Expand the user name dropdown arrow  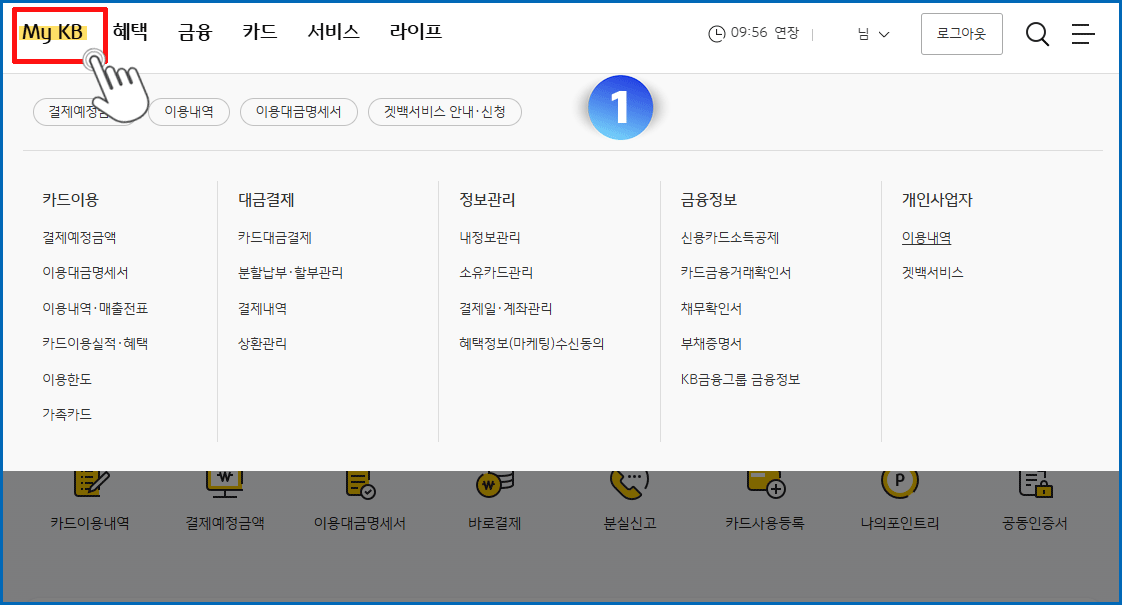pos(884,34)
